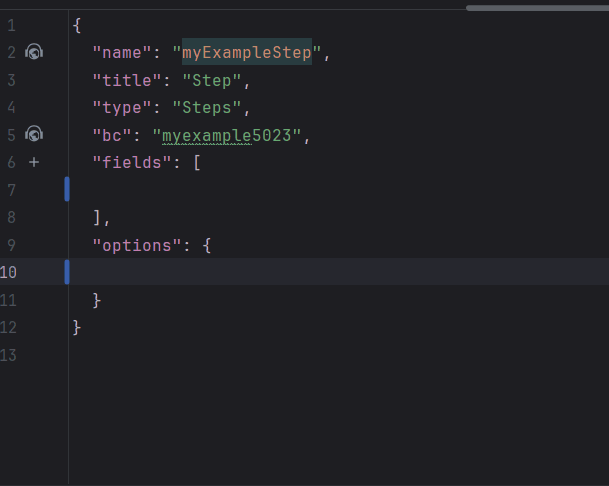Click the blue change marker on line 10
The height and width of the screenshot is (486, 609).
tap(67, 271)
